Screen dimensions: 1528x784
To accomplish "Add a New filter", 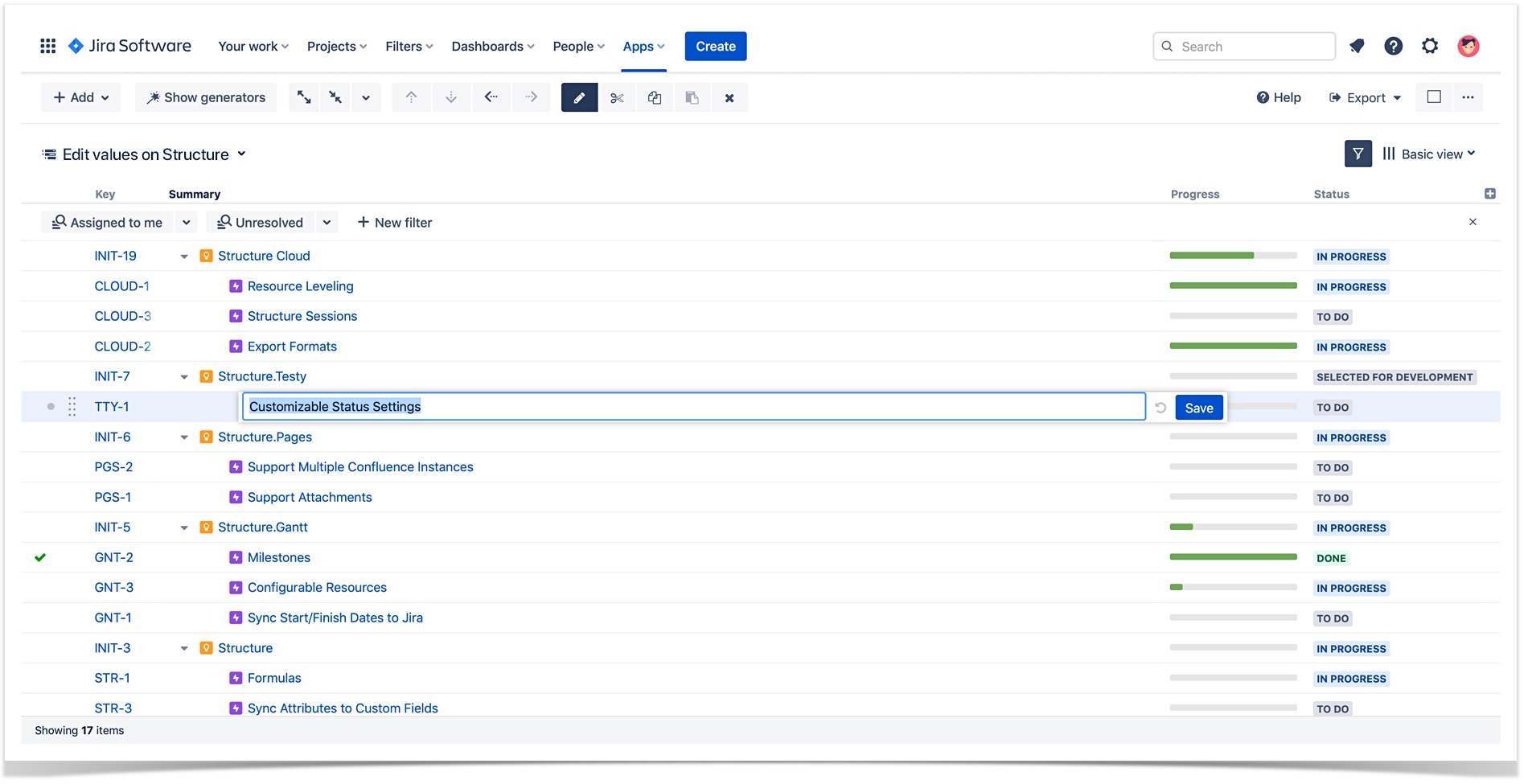I will click(x=395, y=223).
